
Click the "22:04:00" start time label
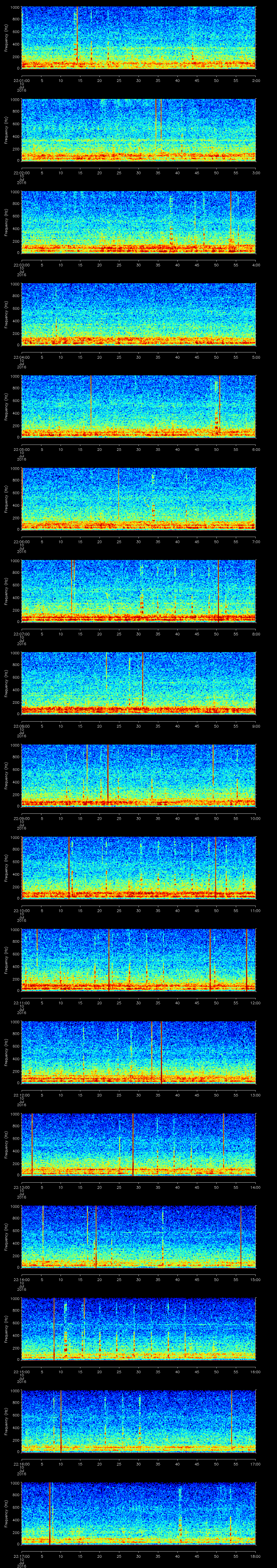(21, 357)
